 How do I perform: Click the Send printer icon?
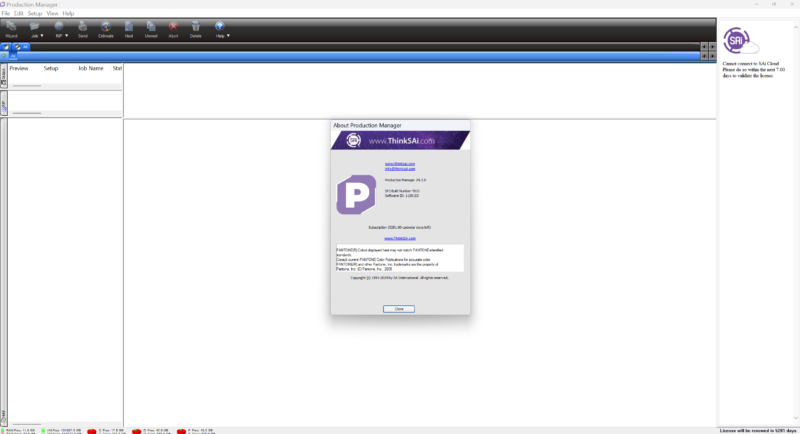(x=83, y=27)
